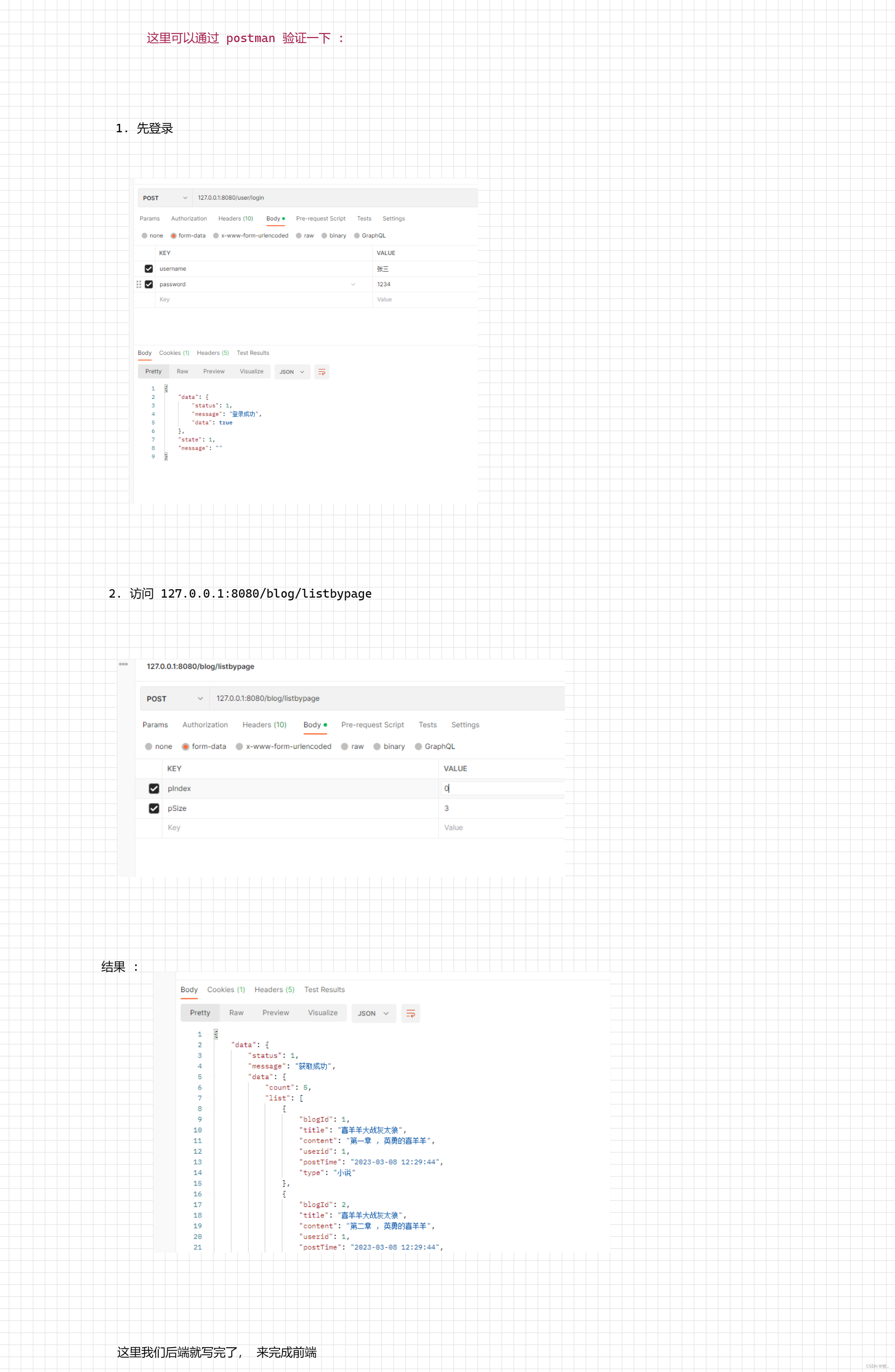Toggle the pIndex checkbox on
This screenshot has width=895, height=1372.
[x=152, y=788]
